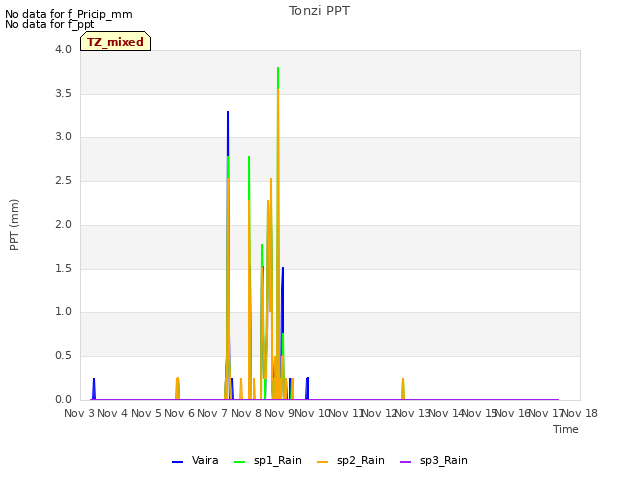Click the Tonzi PPT chart title

tap(319, 11)
